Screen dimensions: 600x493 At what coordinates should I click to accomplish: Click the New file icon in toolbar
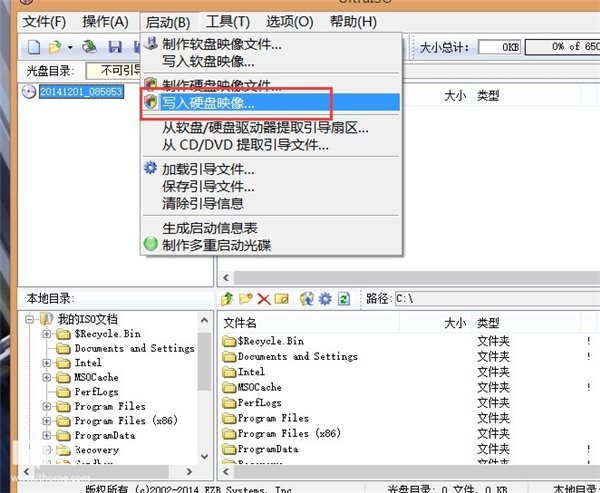[x=34, y=47]
